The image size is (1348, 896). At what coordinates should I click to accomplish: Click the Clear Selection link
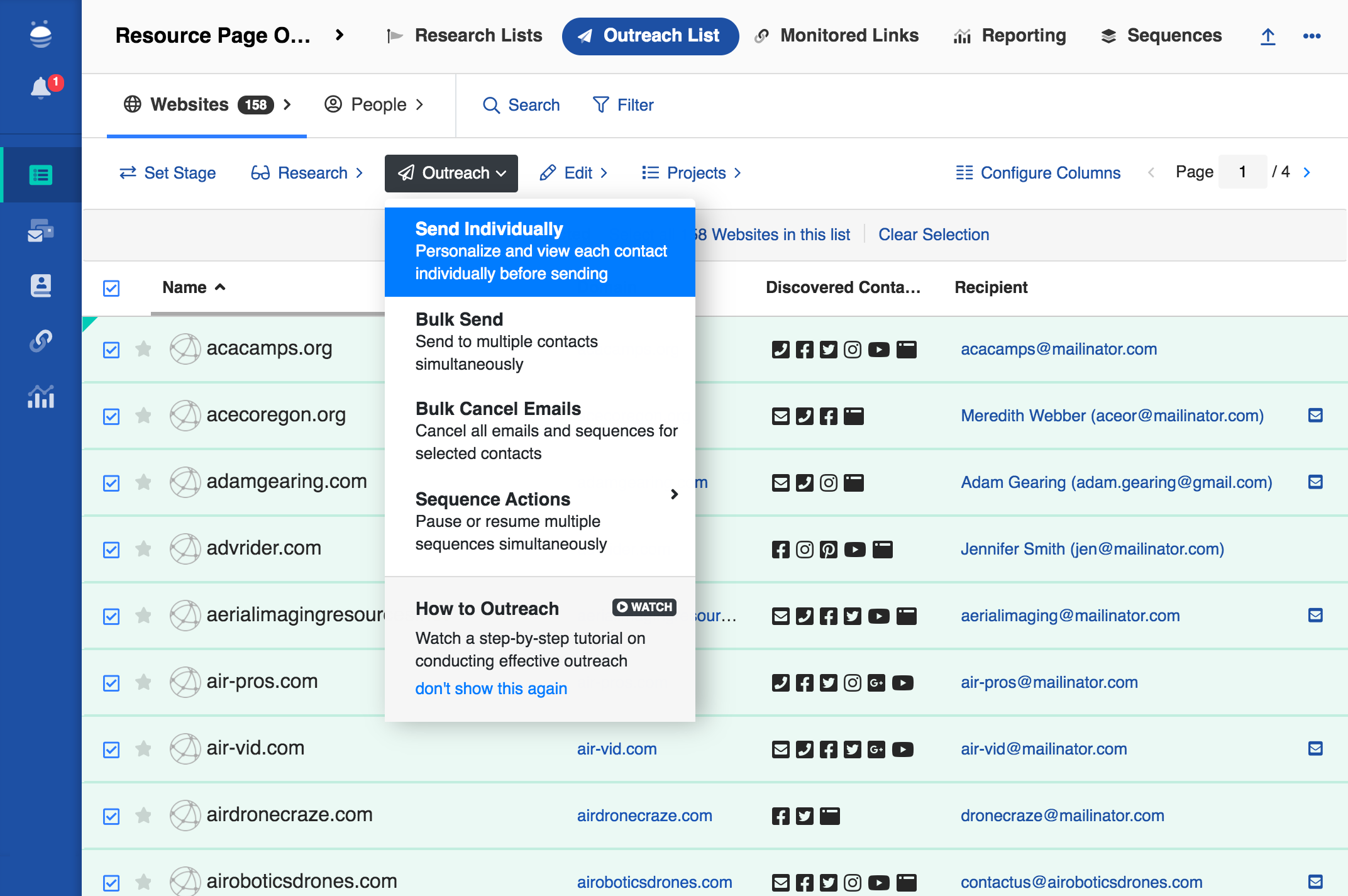[934, 235]
